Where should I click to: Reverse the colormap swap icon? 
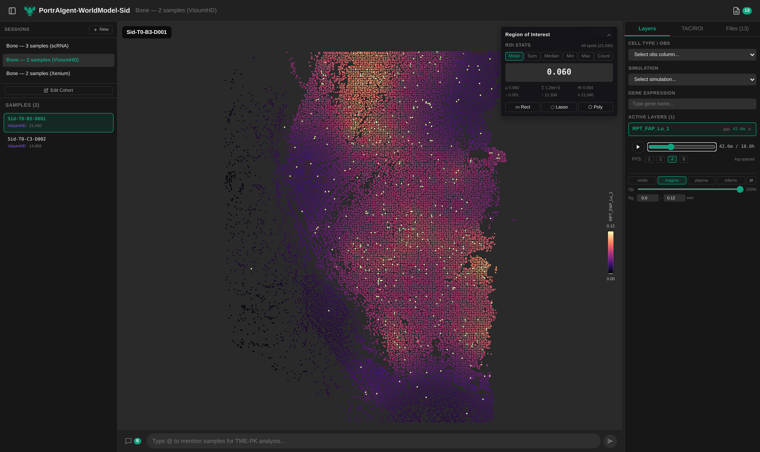pos(751,180)
